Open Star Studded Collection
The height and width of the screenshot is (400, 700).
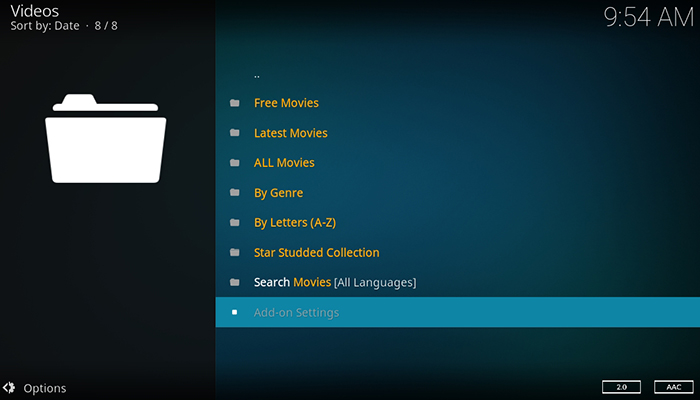coord(458,252)
